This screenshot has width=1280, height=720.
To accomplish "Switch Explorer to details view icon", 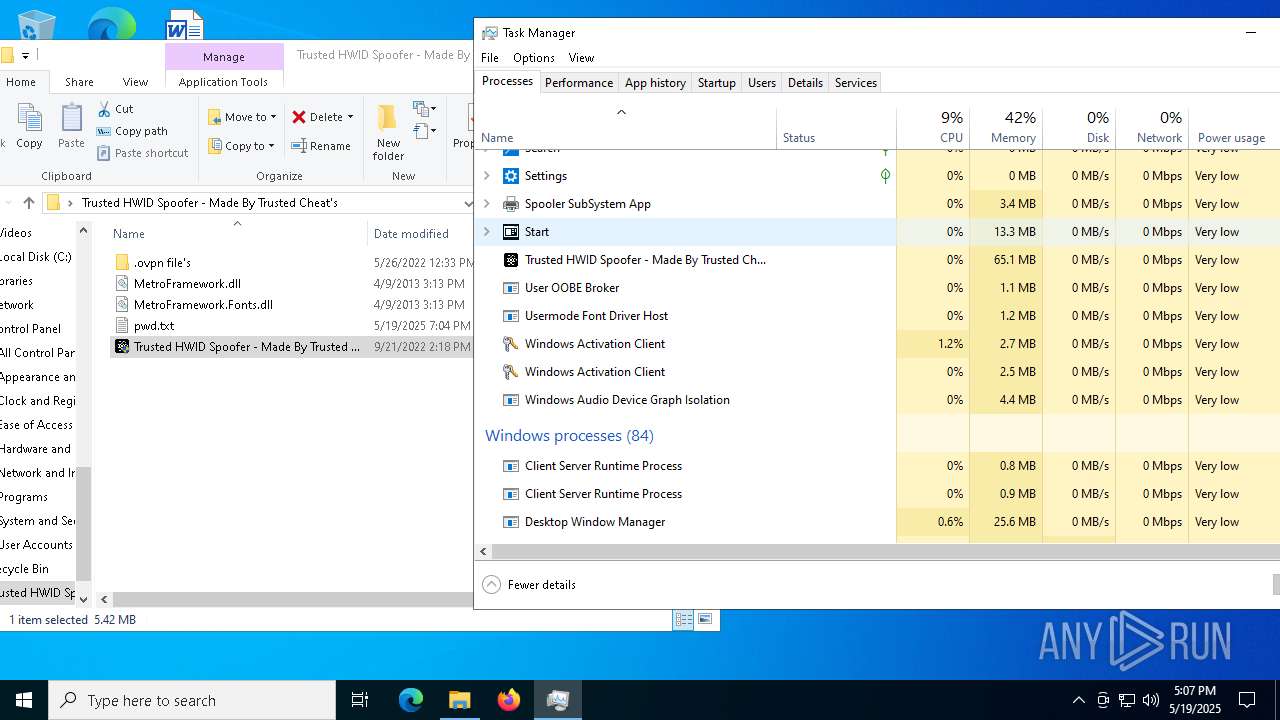I will click(x=684, y=620).
